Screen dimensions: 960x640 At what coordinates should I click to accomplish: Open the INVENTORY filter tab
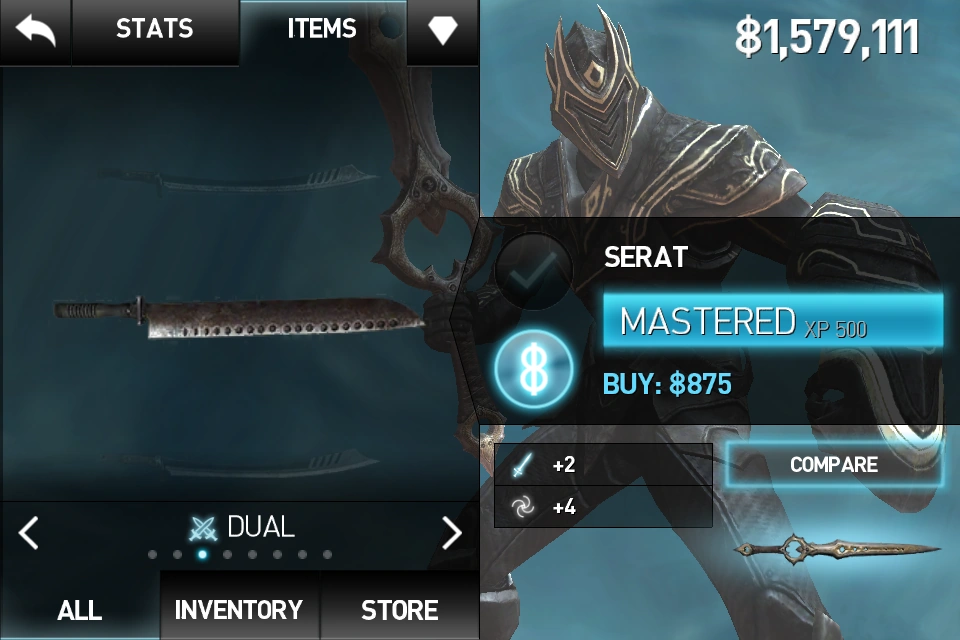pos(239,610)
